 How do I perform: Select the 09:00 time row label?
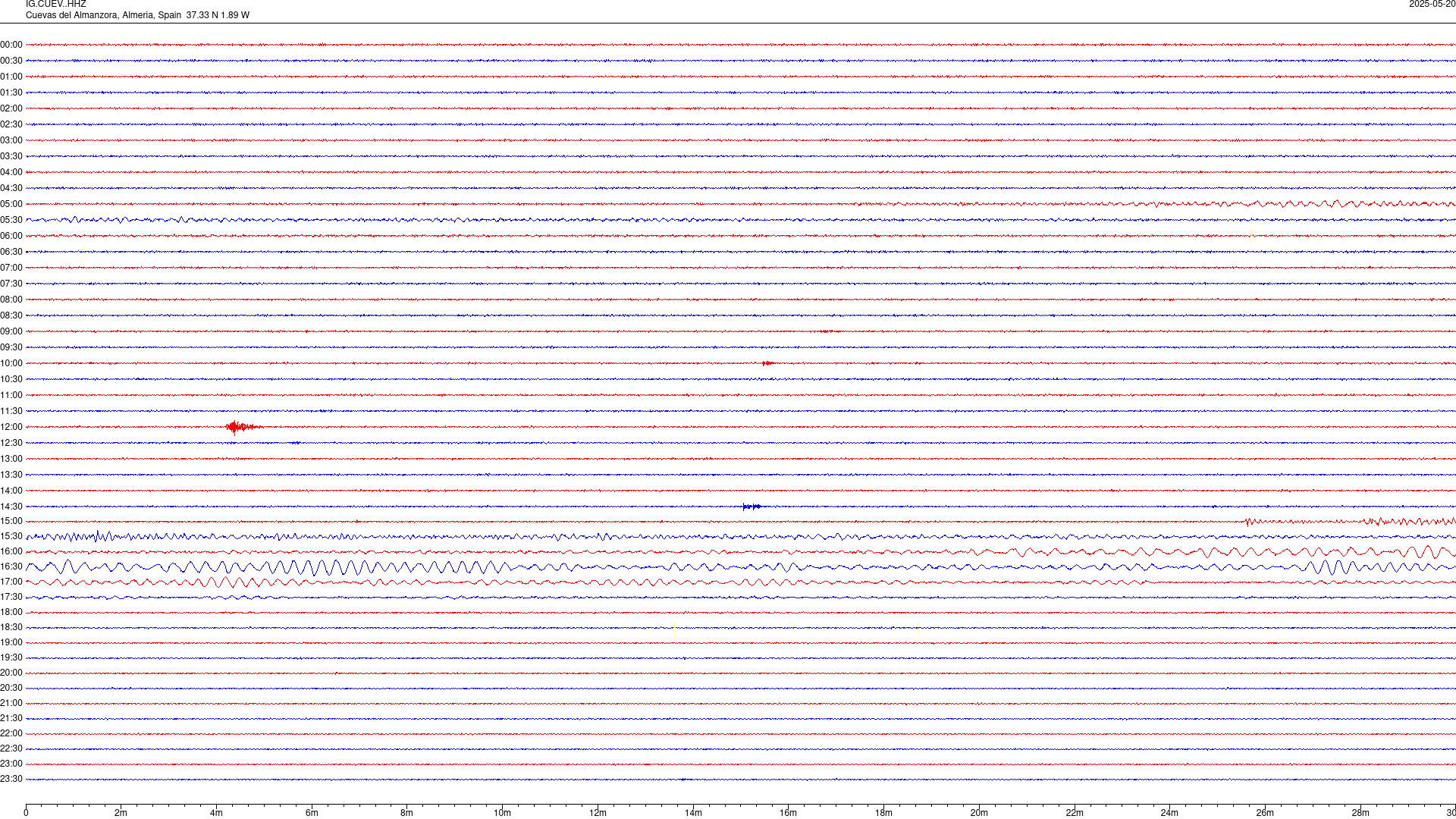coord(11,331)
